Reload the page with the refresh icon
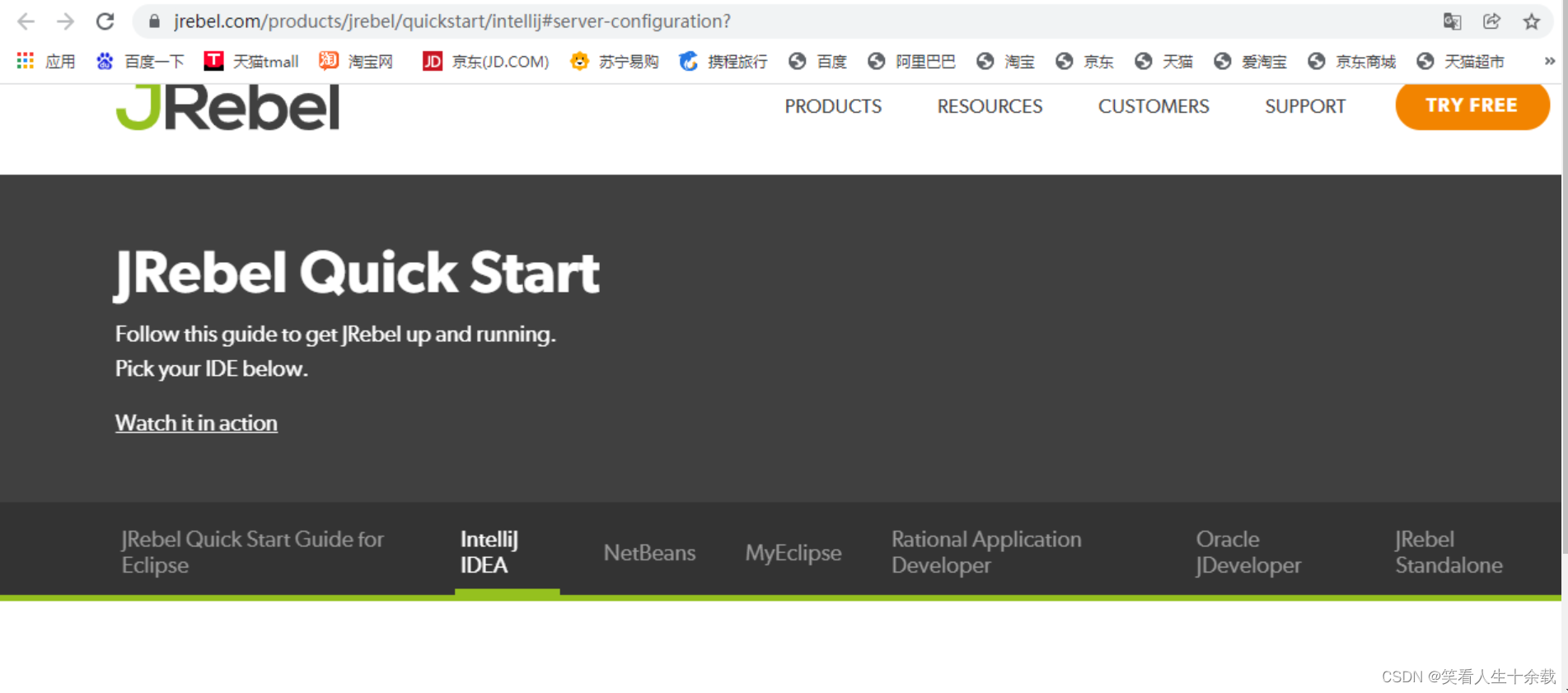This screenshot has width=1568, height=693. (105, 21)
